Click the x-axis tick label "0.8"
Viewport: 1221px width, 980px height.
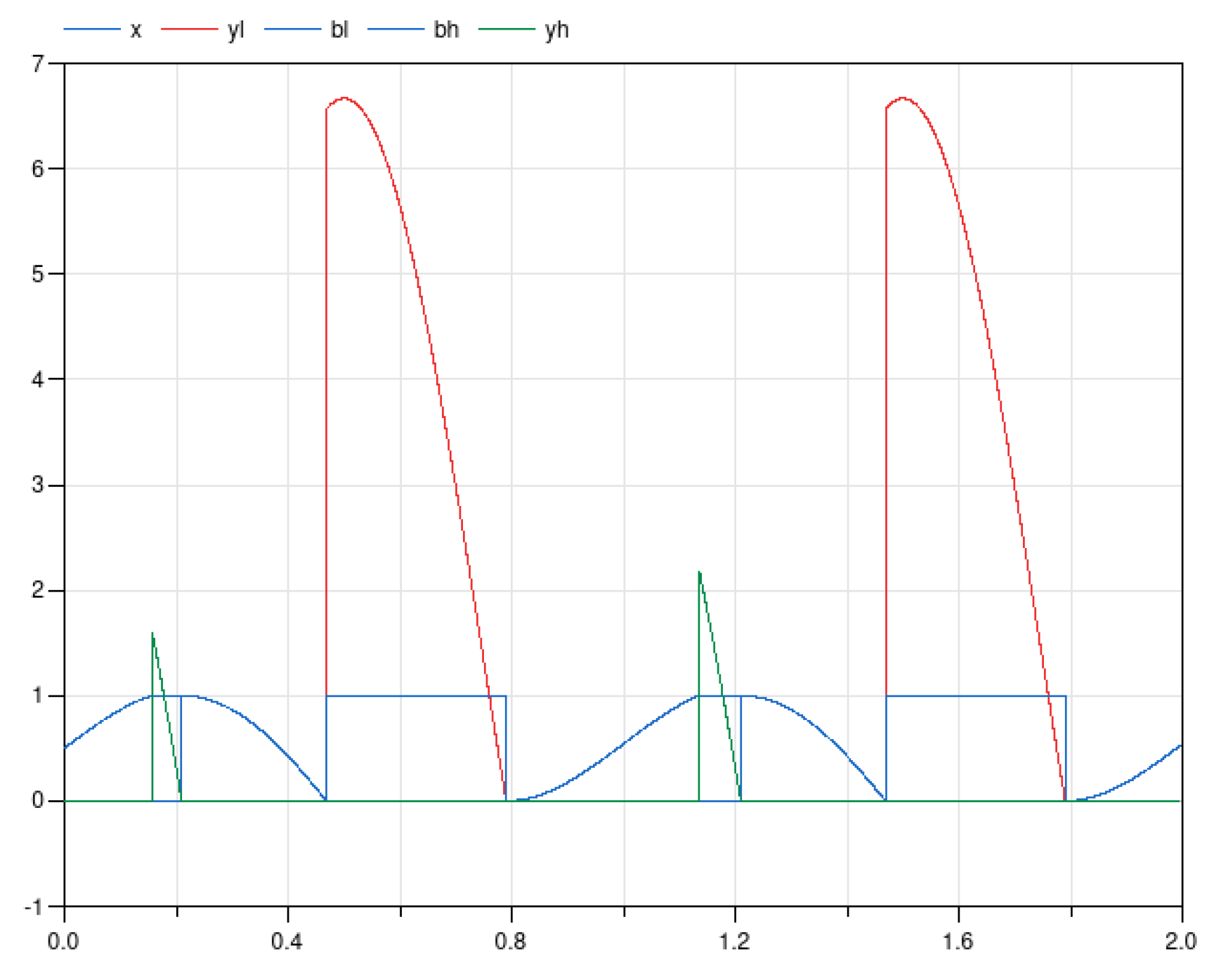click(x=511, y=941)
